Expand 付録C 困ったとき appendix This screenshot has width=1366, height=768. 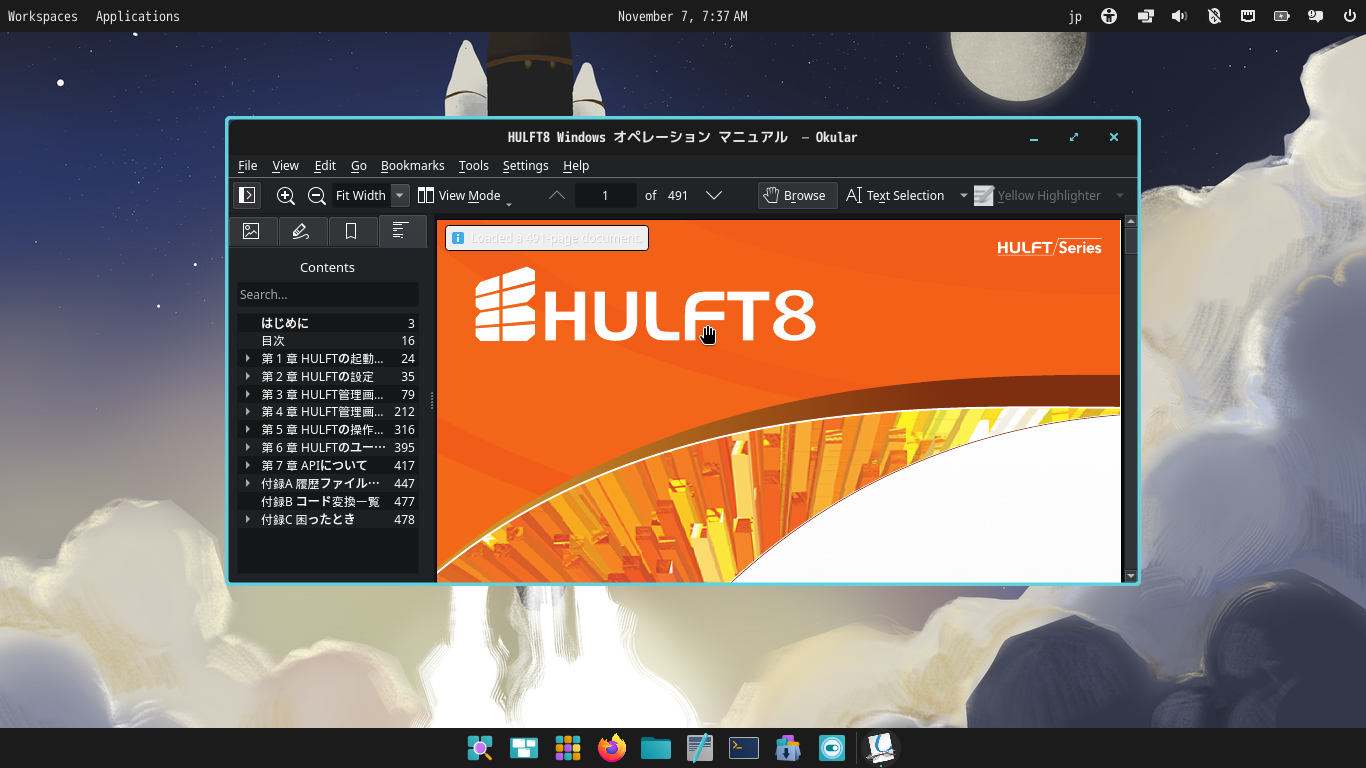[248, 520]
